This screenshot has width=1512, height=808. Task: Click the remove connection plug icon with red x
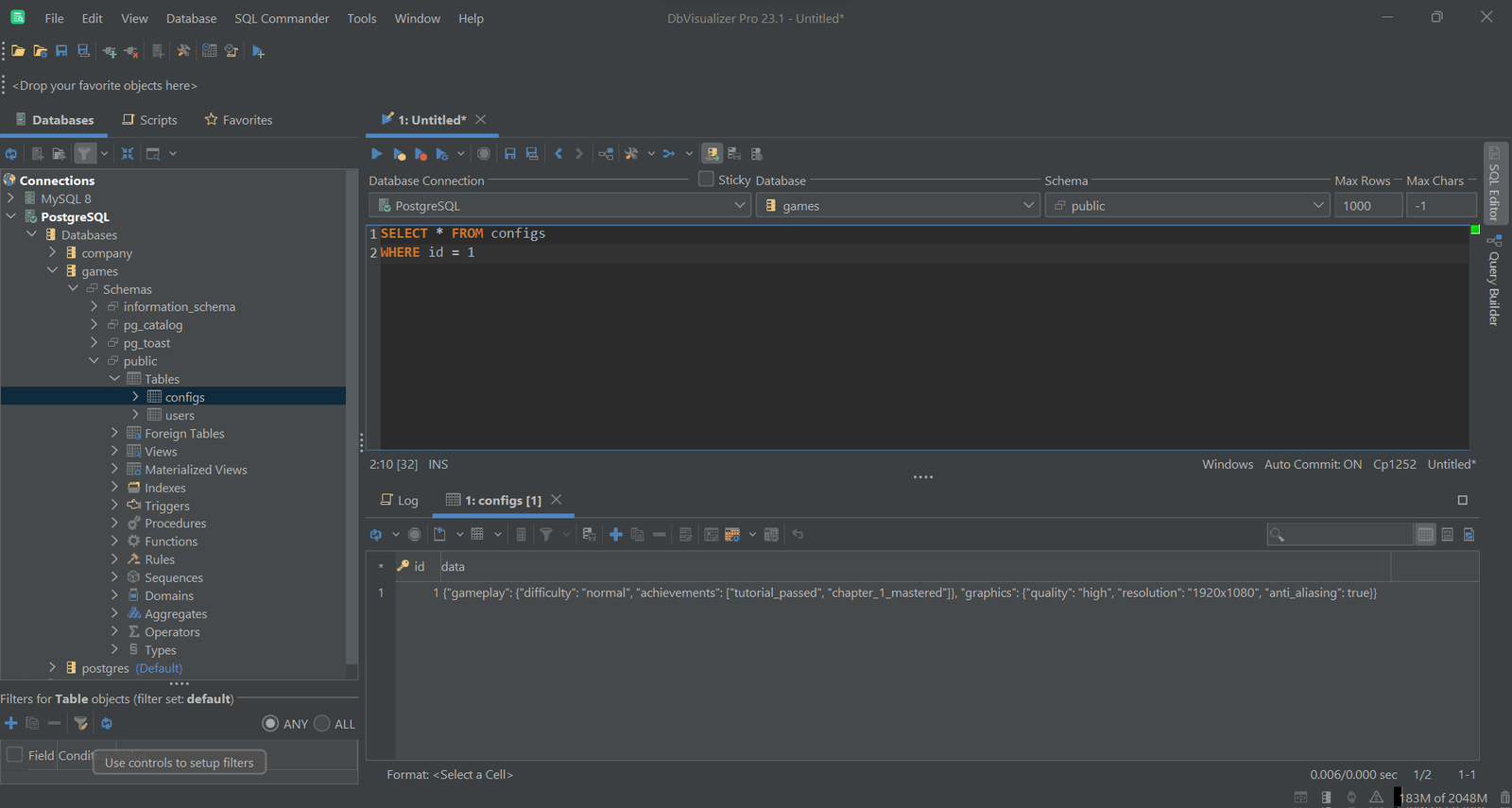[x=131, y=51]
